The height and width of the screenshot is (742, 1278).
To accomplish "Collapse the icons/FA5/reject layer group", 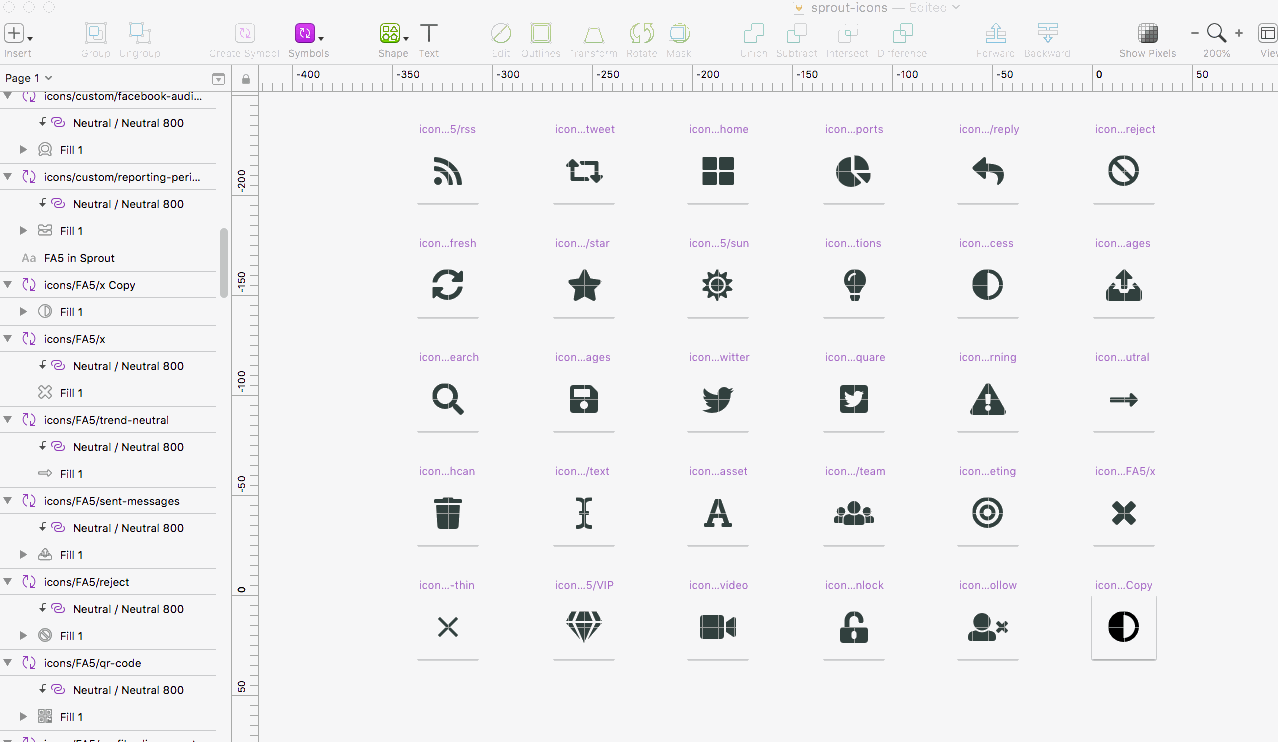I will tap(8, 582).
